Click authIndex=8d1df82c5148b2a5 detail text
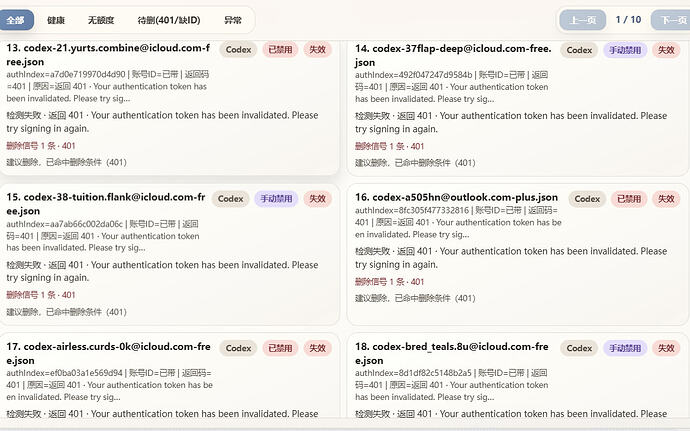The width and height of the screenshot is (690, 431). coord(452,385)
